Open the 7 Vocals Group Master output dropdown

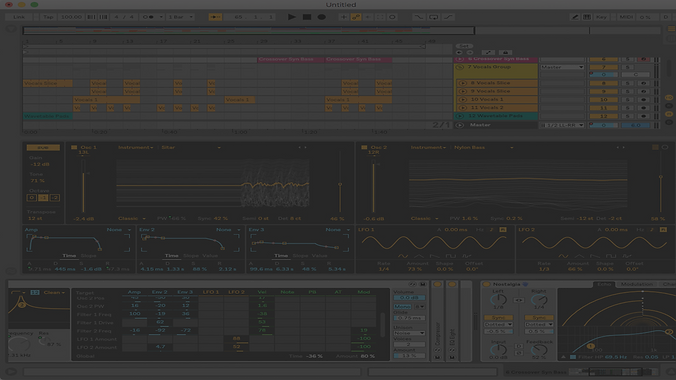click(562, 67)
